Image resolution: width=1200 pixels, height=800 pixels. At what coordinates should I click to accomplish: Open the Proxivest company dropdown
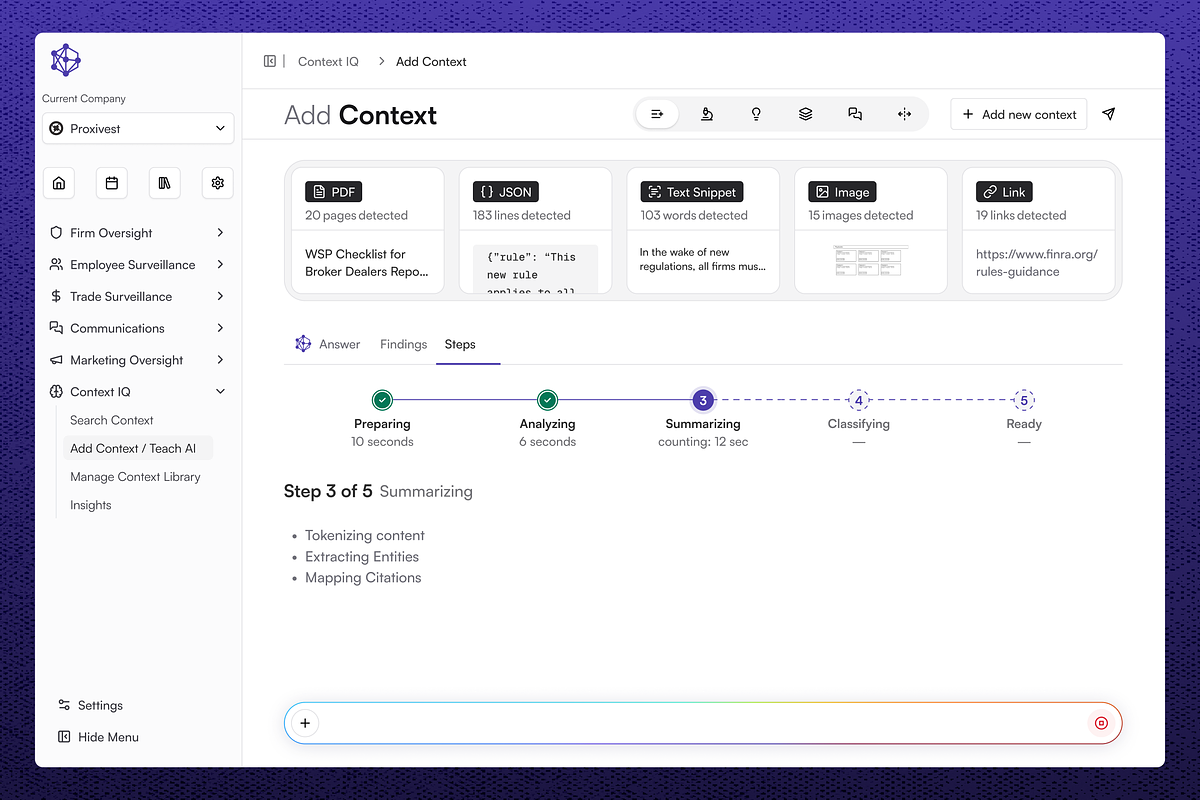[137, 128]
